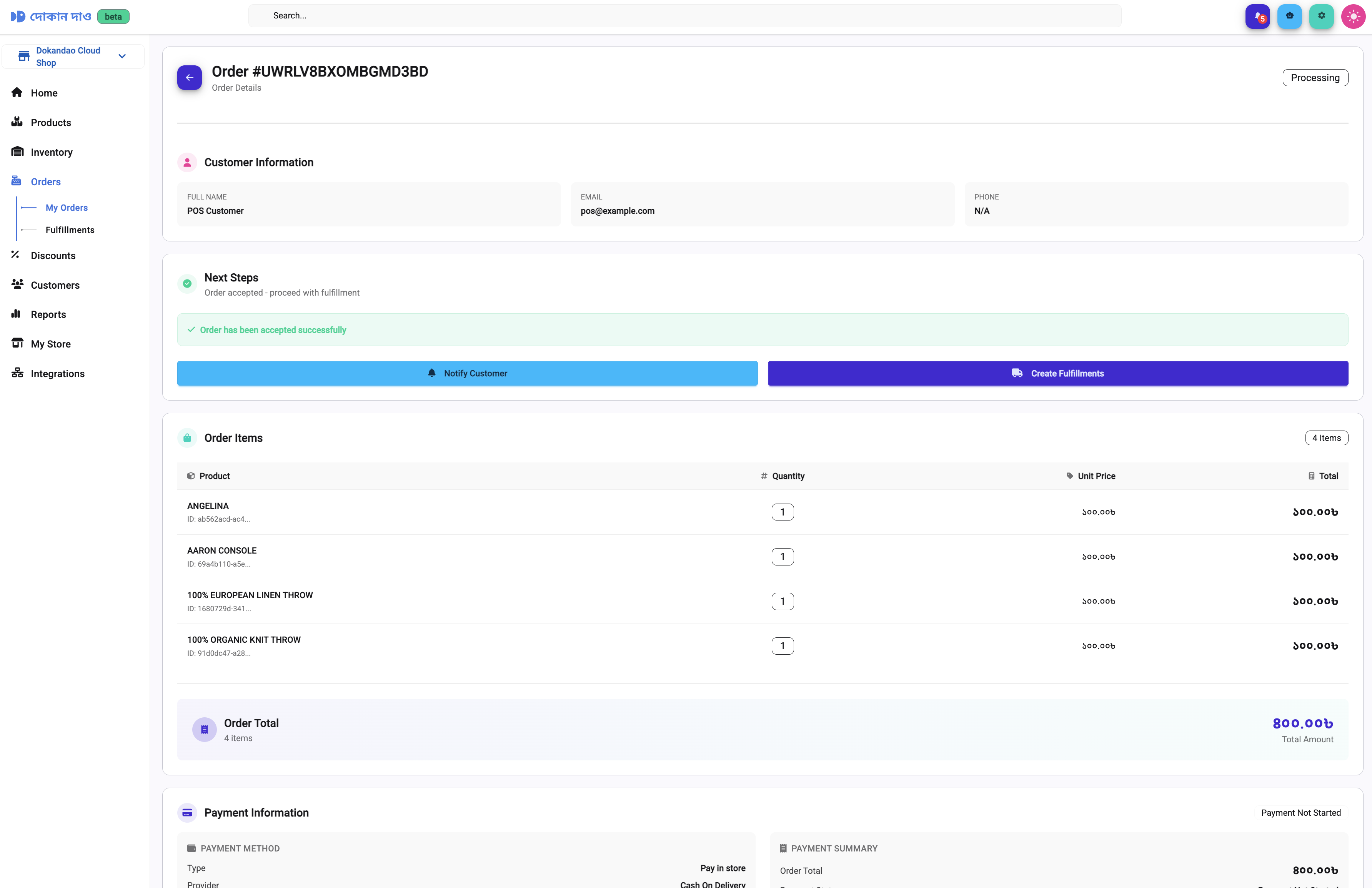Viewport: 1372px width, 888px height.
Task: Collapse the Orders menu section
Action: coord(45,181)
